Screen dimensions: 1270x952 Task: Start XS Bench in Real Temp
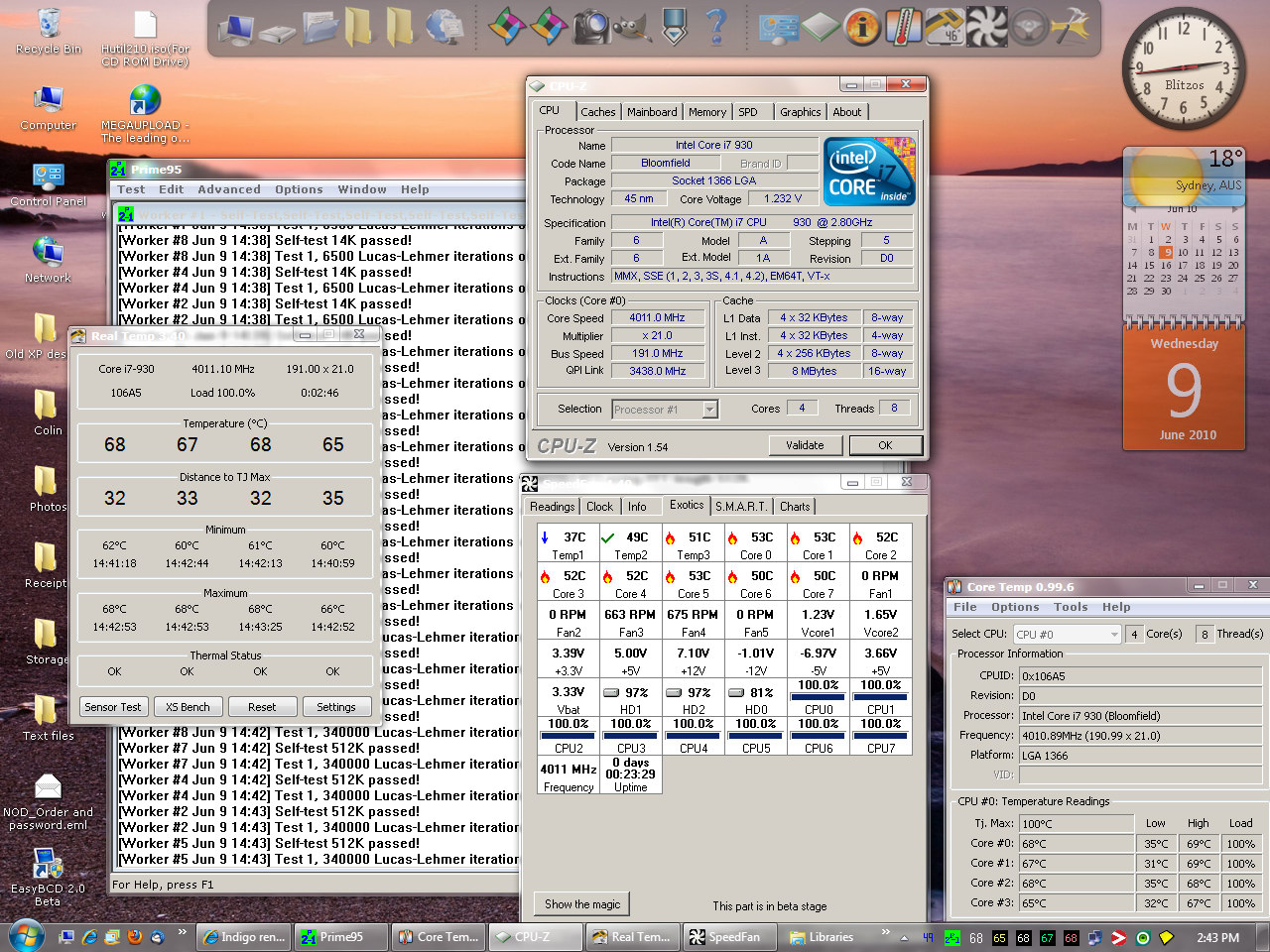pyautogui.click(x=188, y=707)
